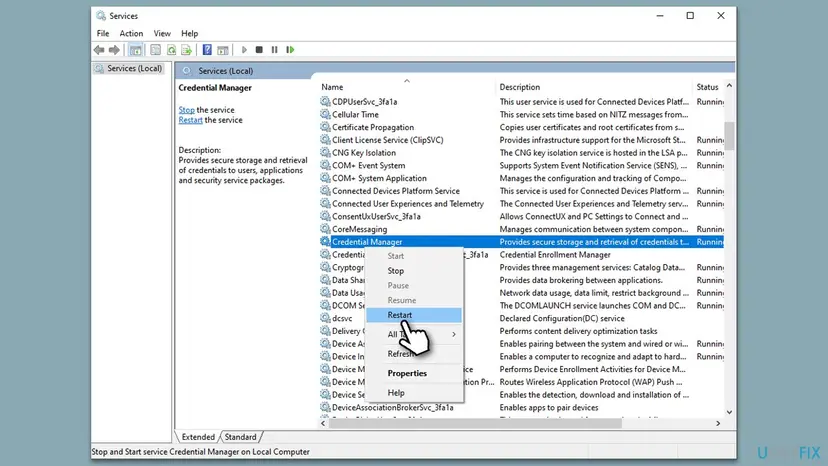
Task: Select Connected Devices Platform Service row
Action: (x=396, y=191)
